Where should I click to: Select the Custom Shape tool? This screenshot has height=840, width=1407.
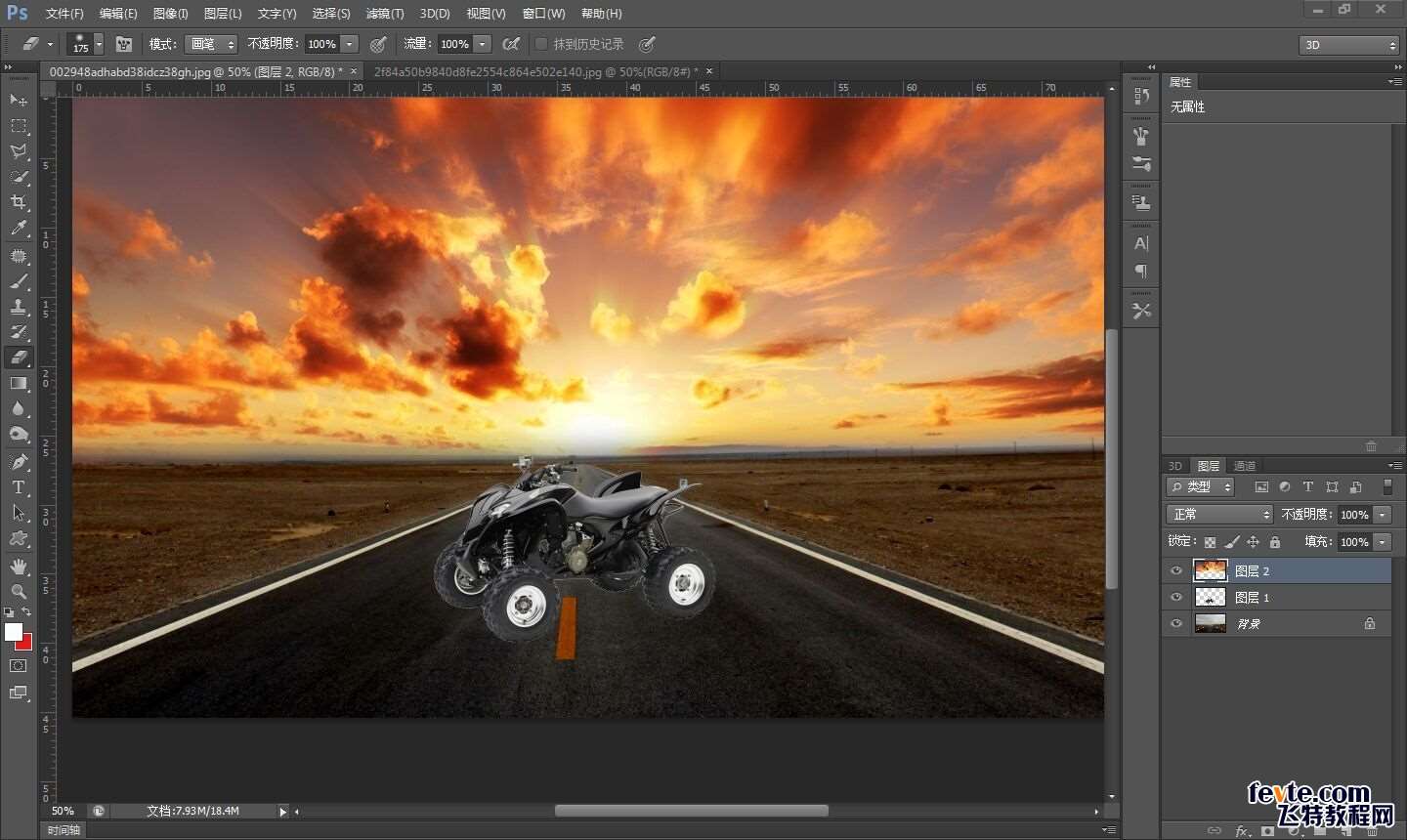tap(19, 538)
